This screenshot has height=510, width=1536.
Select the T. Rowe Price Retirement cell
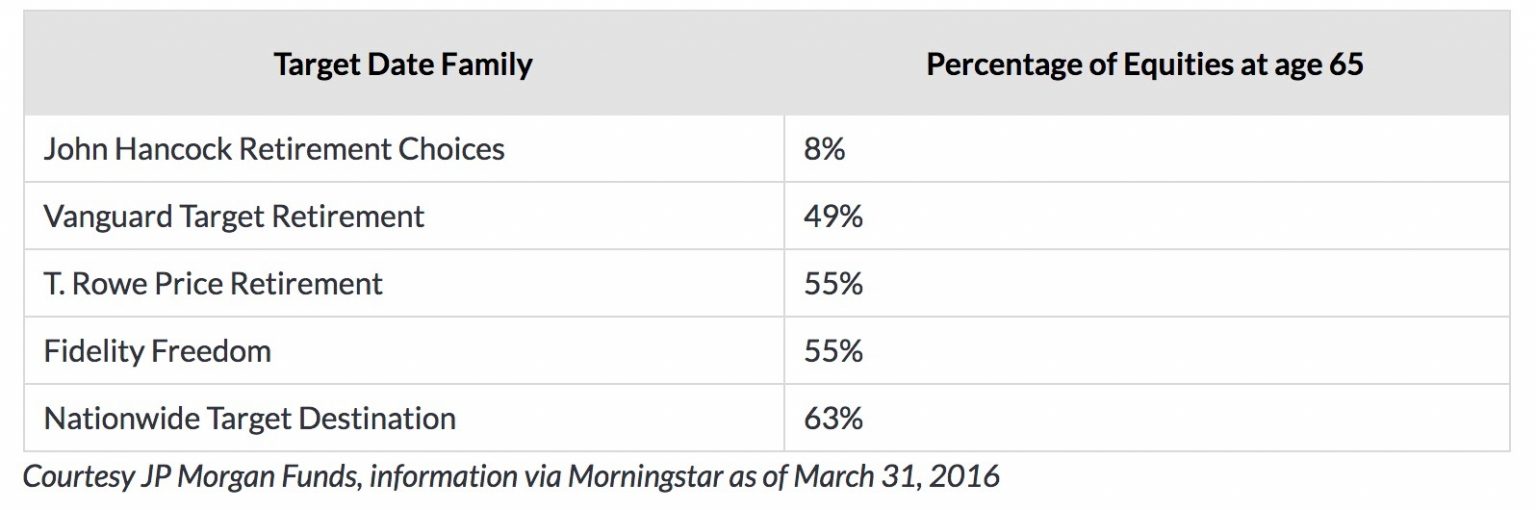pos(213,284)
